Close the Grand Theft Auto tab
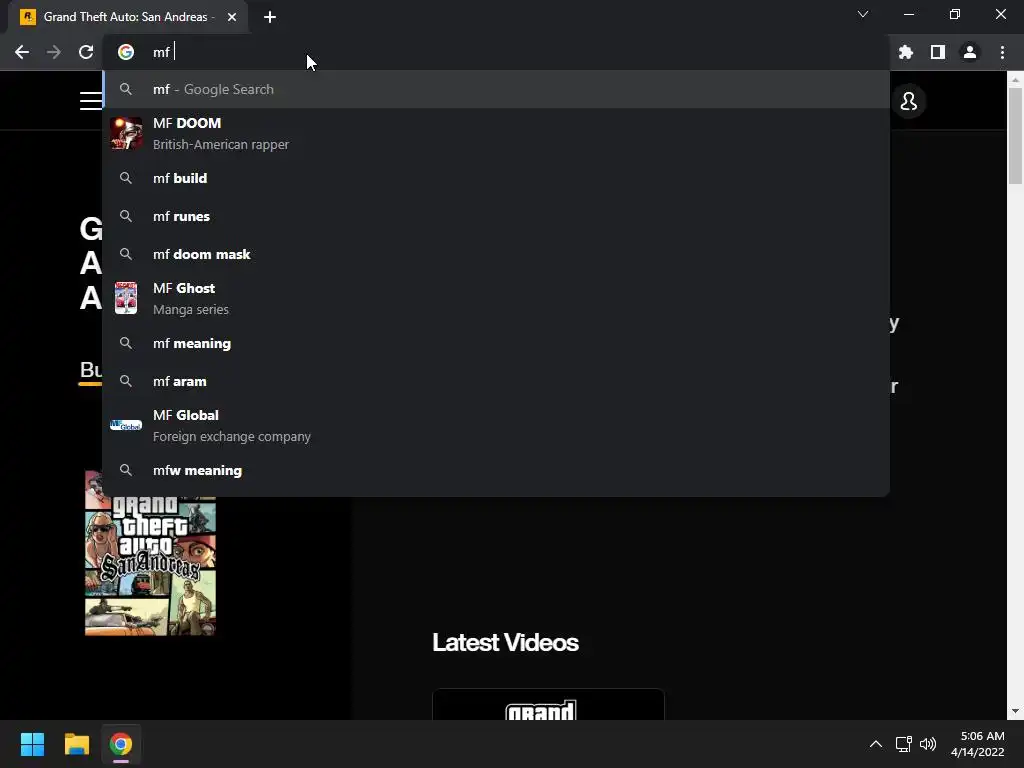This screenshot has width=1024, height=768. pos(232,17)
